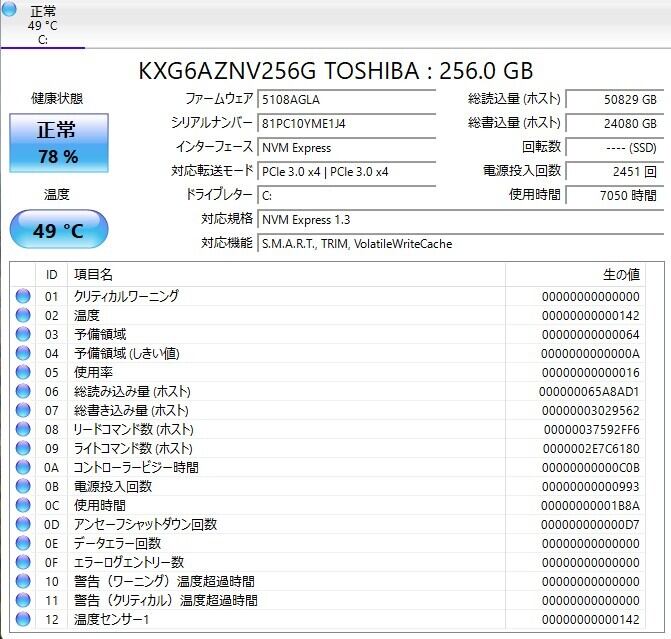The image size is (671, 639).
Task: Click the 49 °C temperature button
Action: click(59, 229)
